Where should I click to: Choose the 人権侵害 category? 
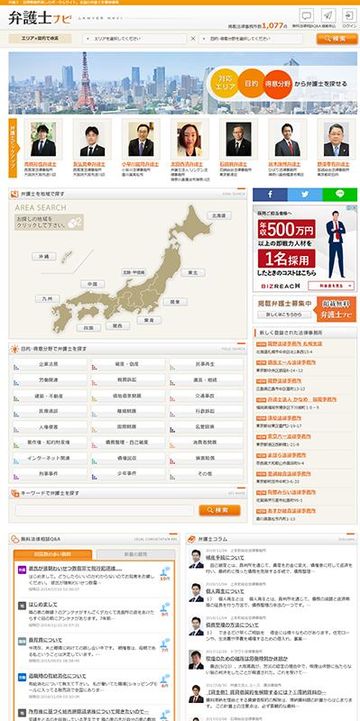49,427
